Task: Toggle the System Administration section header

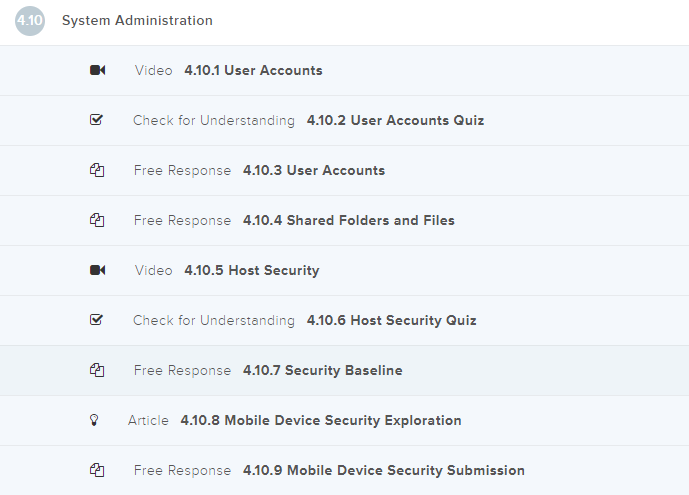Action: 137,21
